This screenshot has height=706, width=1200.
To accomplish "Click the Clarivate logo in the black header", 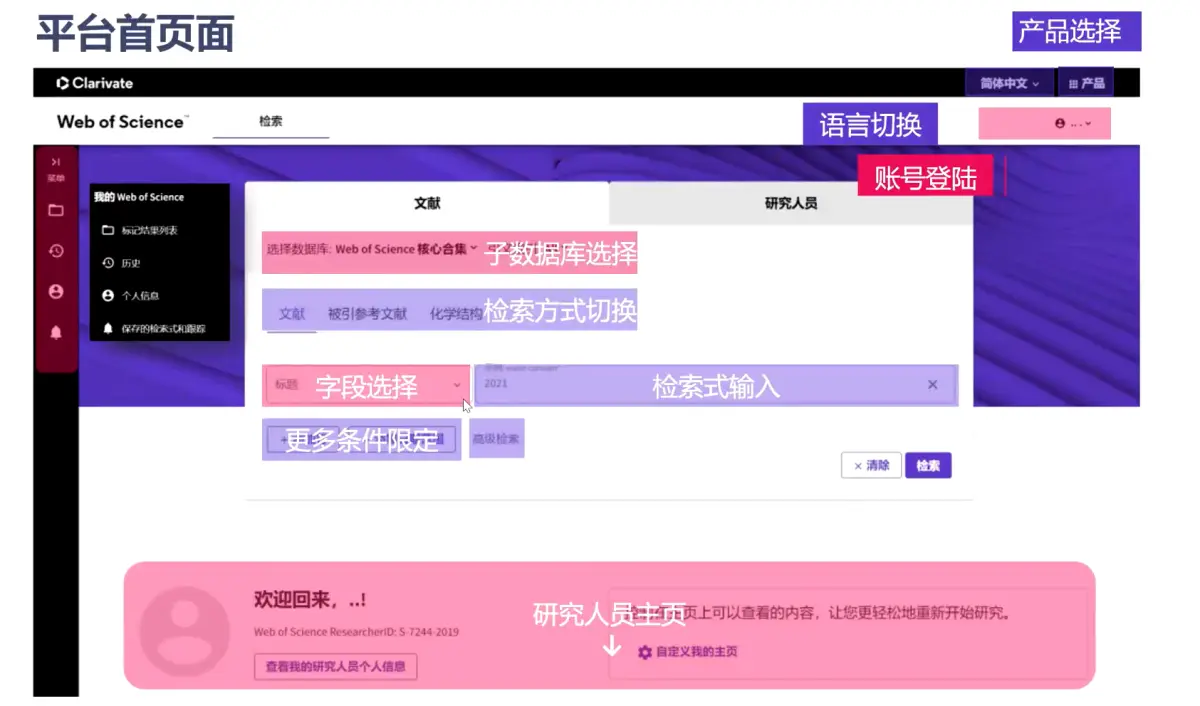I will pos(95,83).
